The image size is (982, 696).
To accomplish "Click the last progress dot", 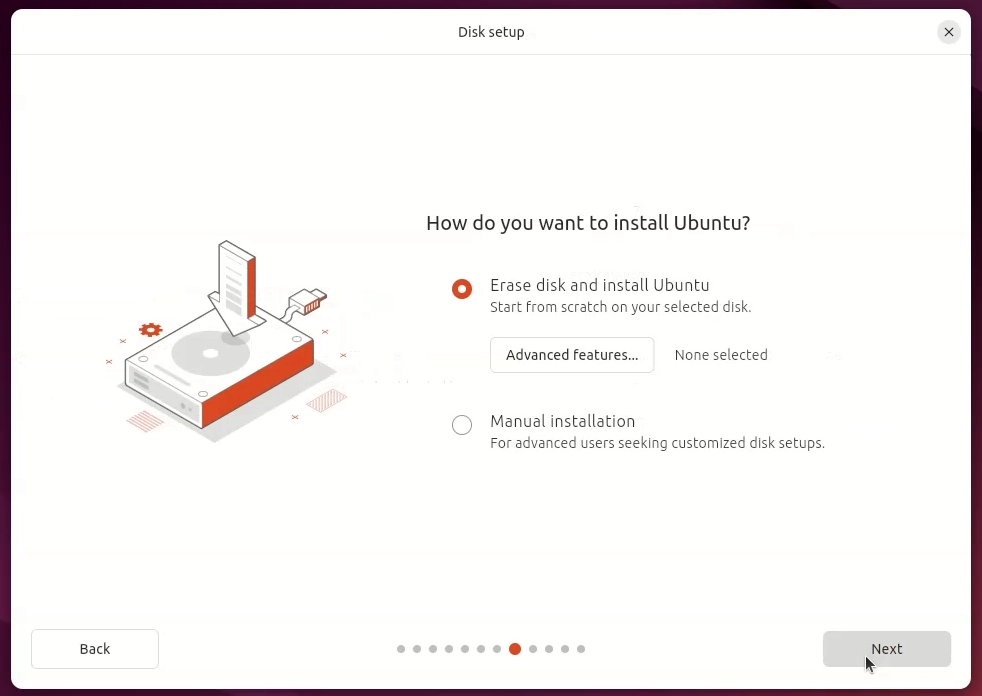I will pyautogui.click(x=581, y=649).
